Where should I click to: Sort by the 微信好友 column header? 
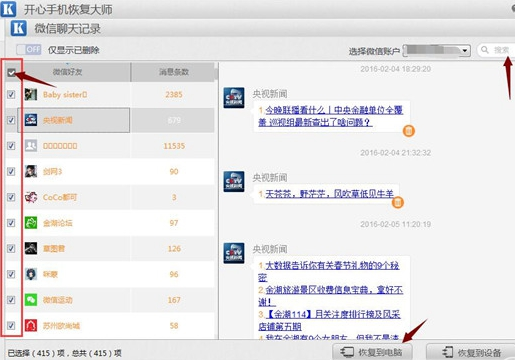coord(68,72)
